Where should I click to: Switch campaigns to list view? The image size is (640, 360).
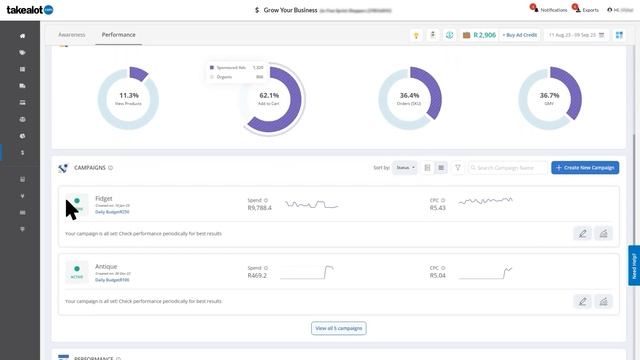(441, 168)
